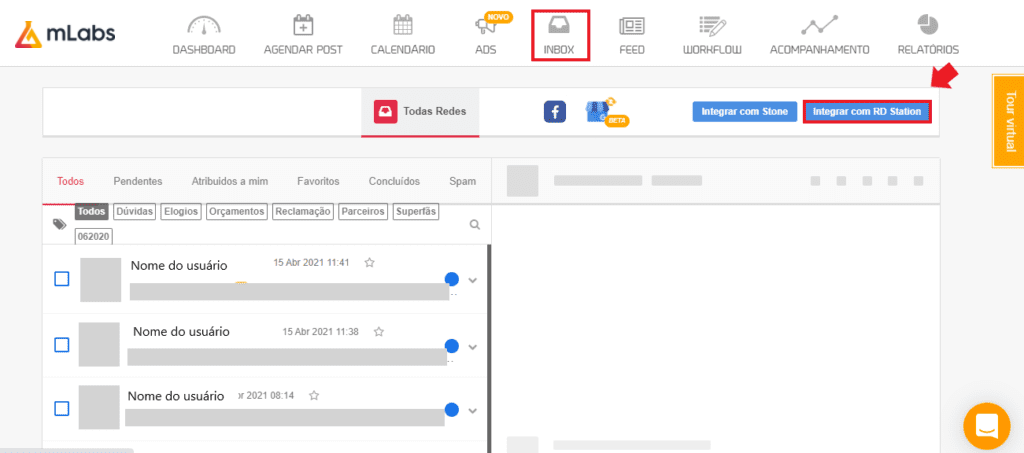Filter by the Elogios tag

pos(181,211)
